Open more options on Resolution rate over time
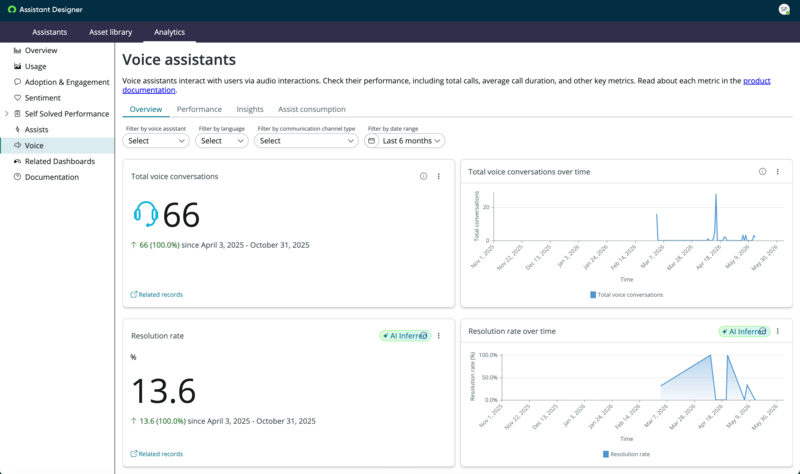 coord(778,331)
